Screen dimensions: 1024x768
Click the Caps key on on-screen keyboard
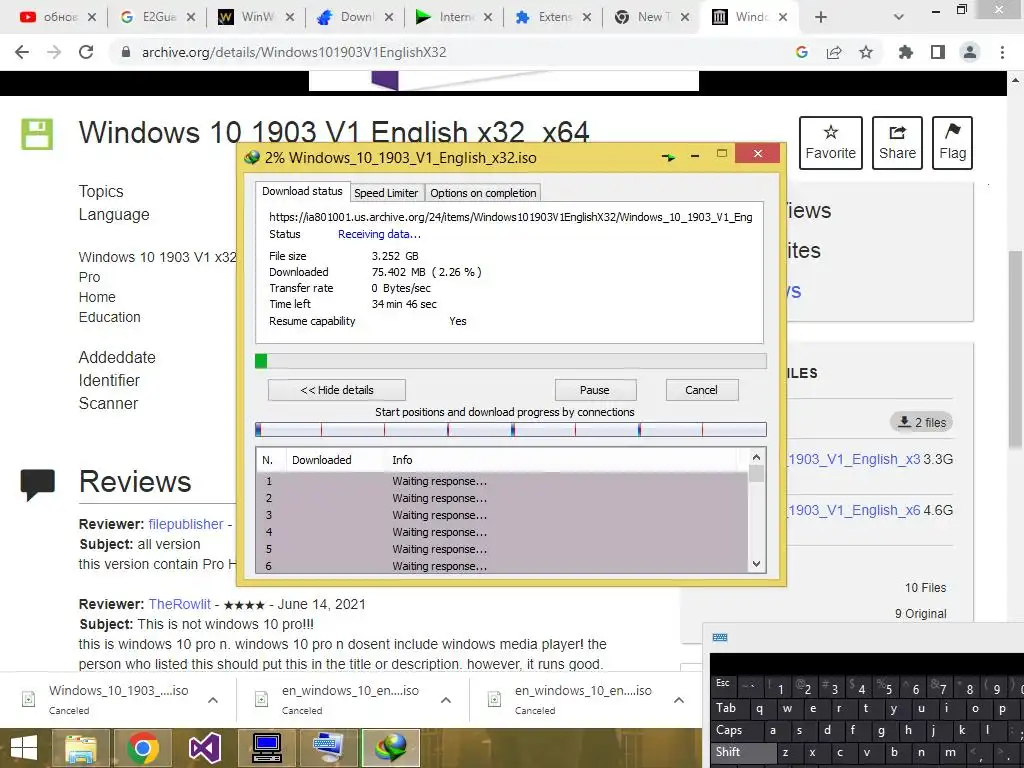(736, 730)
